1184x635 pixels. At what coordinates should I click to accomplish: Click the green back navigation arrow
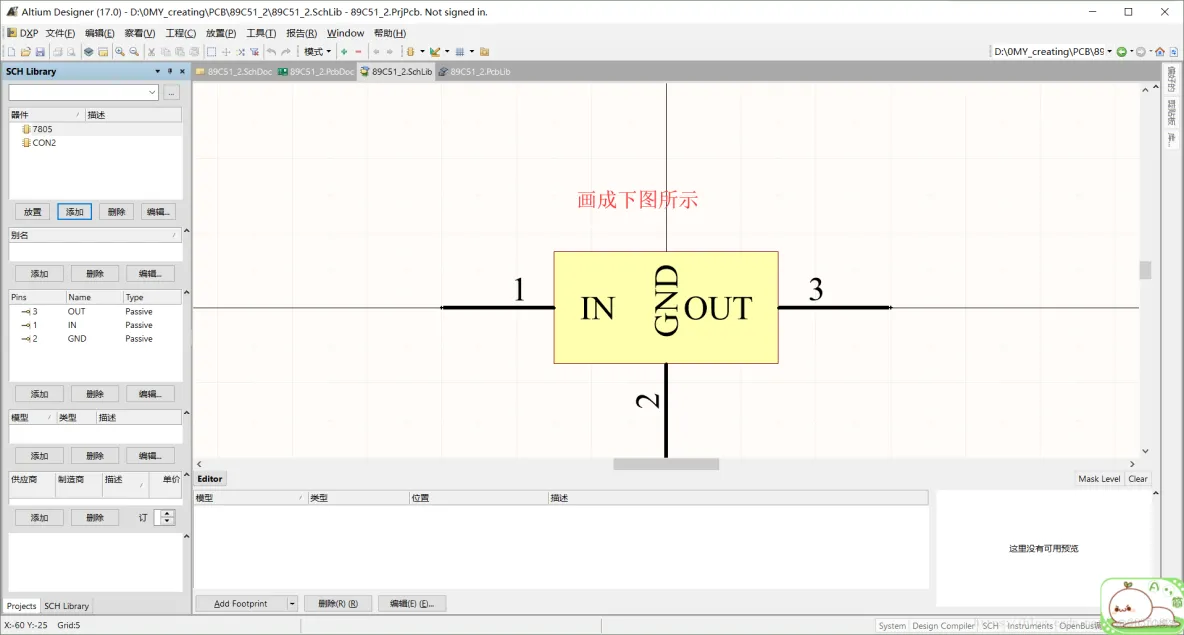(x=1121, y=52)
